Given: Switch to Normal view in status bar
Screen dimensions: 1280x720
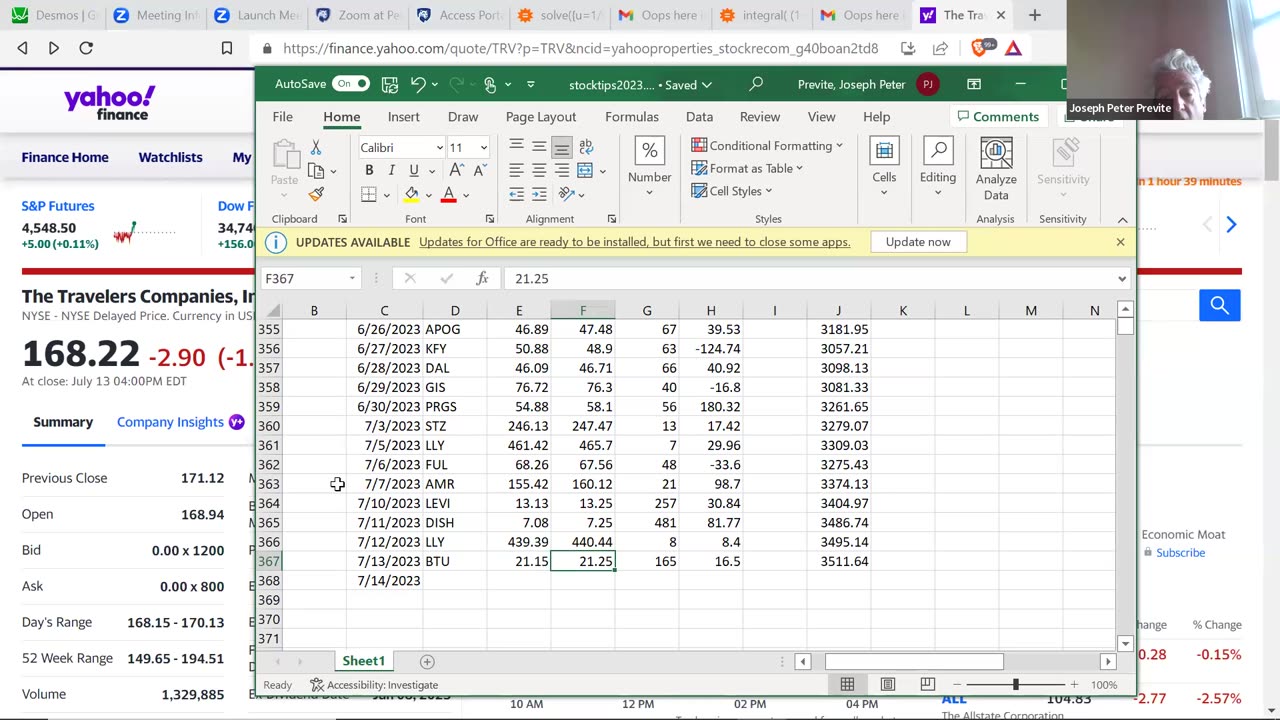Looking at the screenshot, I should point(847,685).
